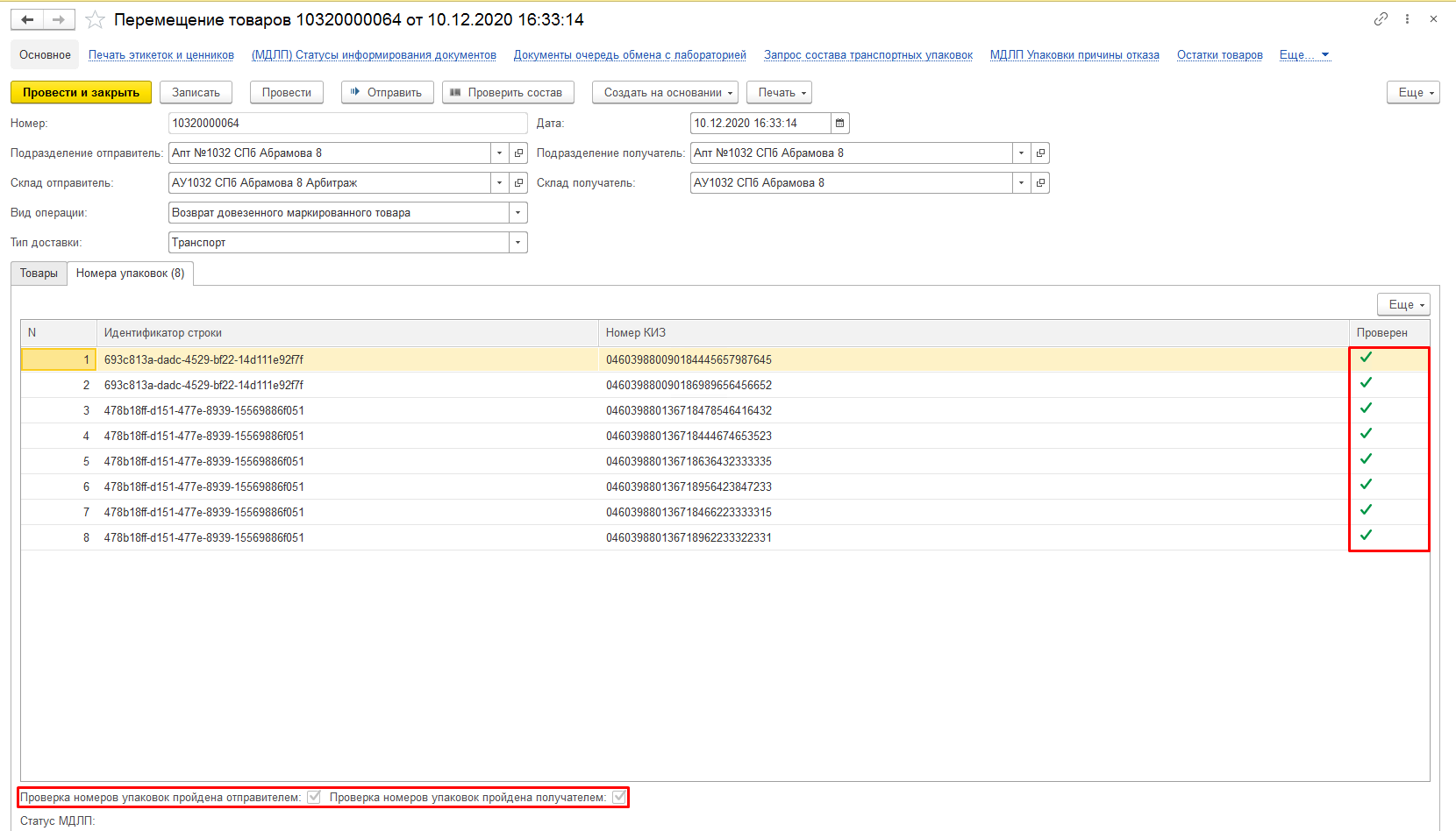Click the Проверить состав button
This screenshot has height=831, width=1456.
pos(508,93)
